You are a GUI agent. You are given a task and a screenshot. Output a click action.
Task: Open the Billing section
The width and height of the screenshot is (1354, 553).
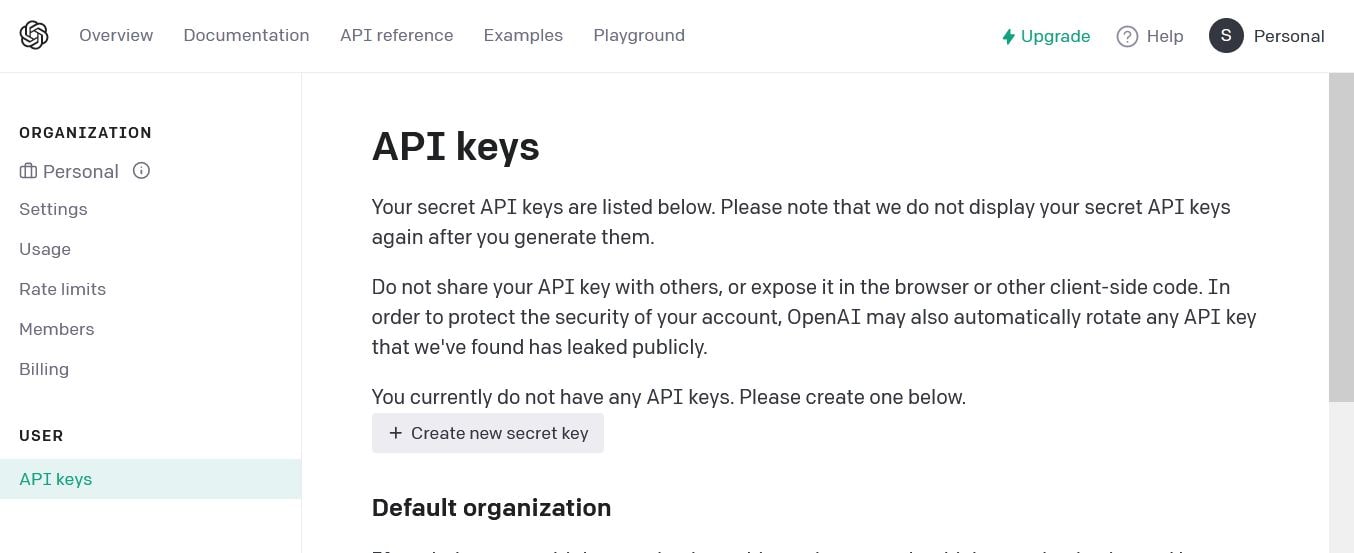click(x=44, y=369)
